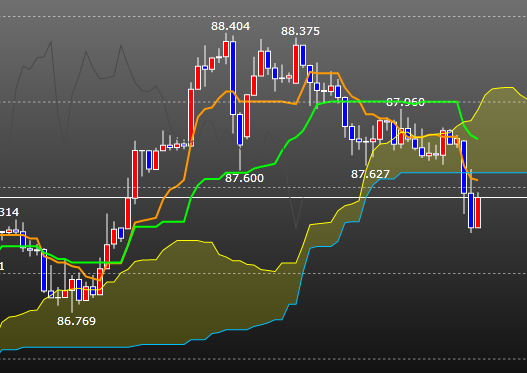Click the large red candle breaking the white line
The height and width of the screenshot is (373, 527).
tap(135, 174)
